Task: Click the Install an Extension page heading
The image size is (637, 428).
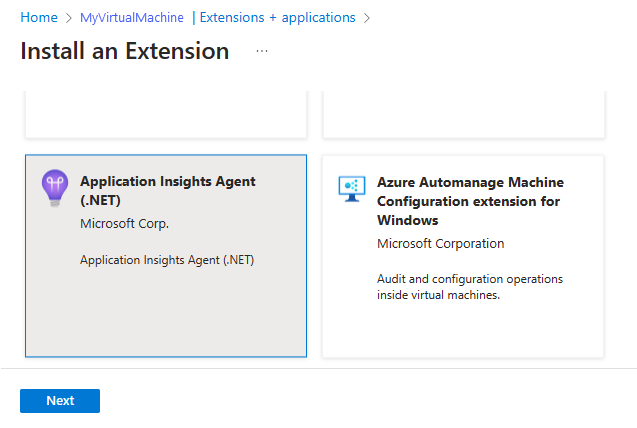Action: click(124, 51)
